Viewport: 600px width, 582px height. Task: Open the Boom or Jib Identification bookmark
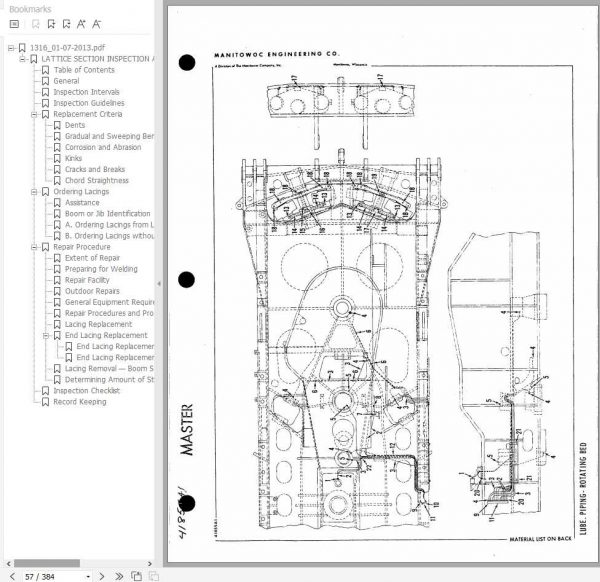point(108,214)
